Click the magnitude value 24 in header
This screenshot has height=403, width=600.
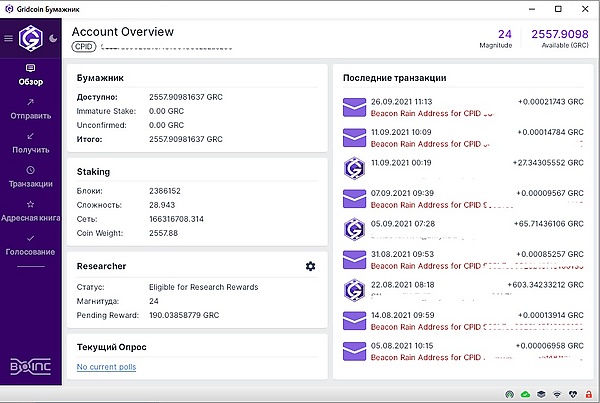pos(505,34)
